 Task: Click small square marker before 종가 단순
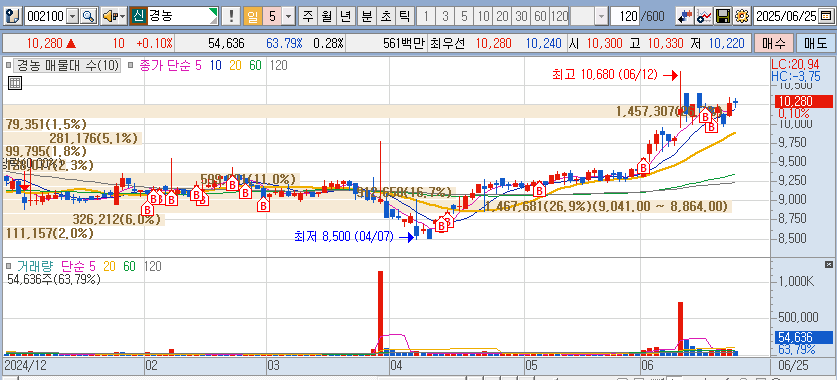131,66
